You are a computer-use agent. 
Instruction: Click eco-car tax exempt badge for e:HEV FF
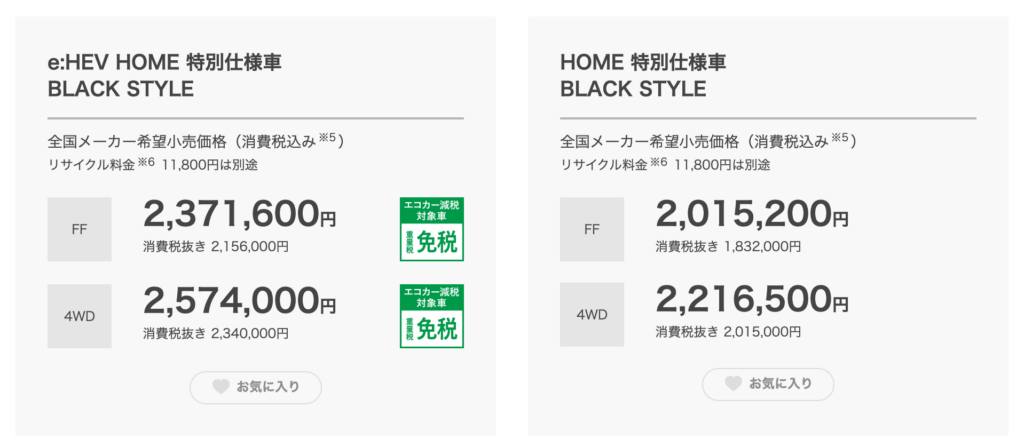[432, 229]
